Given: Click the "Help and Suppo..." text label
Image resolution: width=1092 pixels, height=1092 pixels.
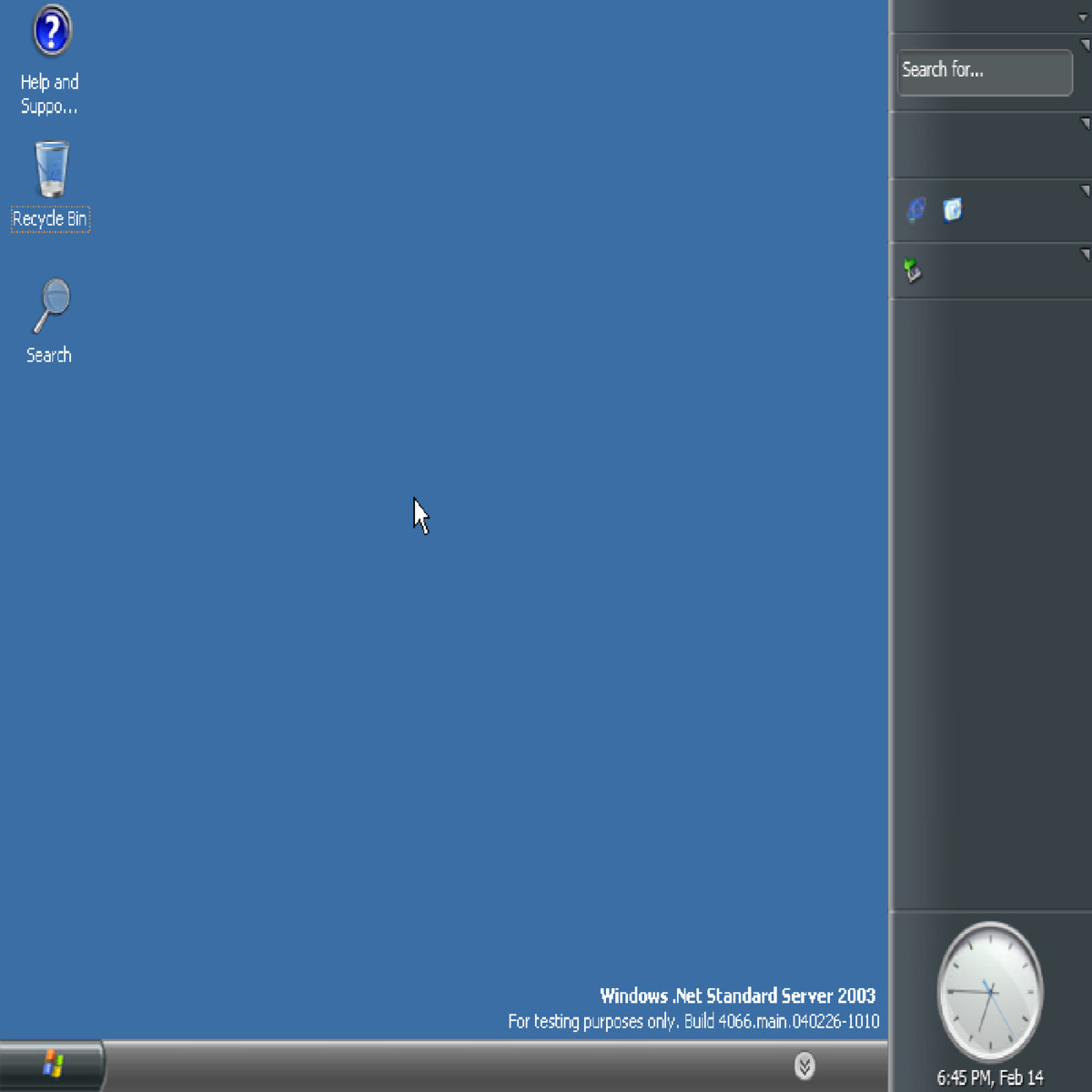Looking at the screenshot, I should click(x=50, y=95).
